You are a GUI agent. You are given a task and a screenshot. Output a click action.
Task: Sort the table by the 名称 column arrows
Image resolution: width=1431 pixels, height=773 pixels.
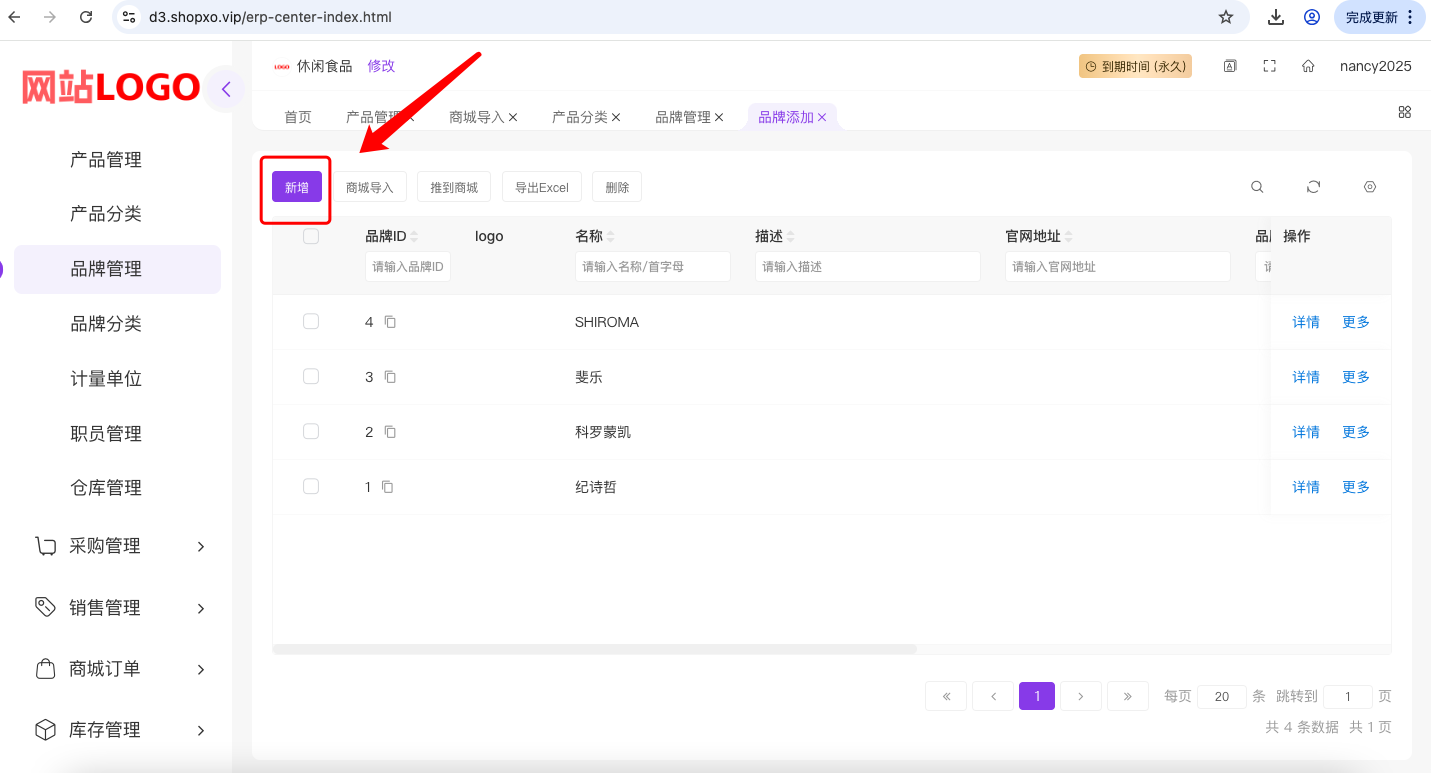coord(611,237)
